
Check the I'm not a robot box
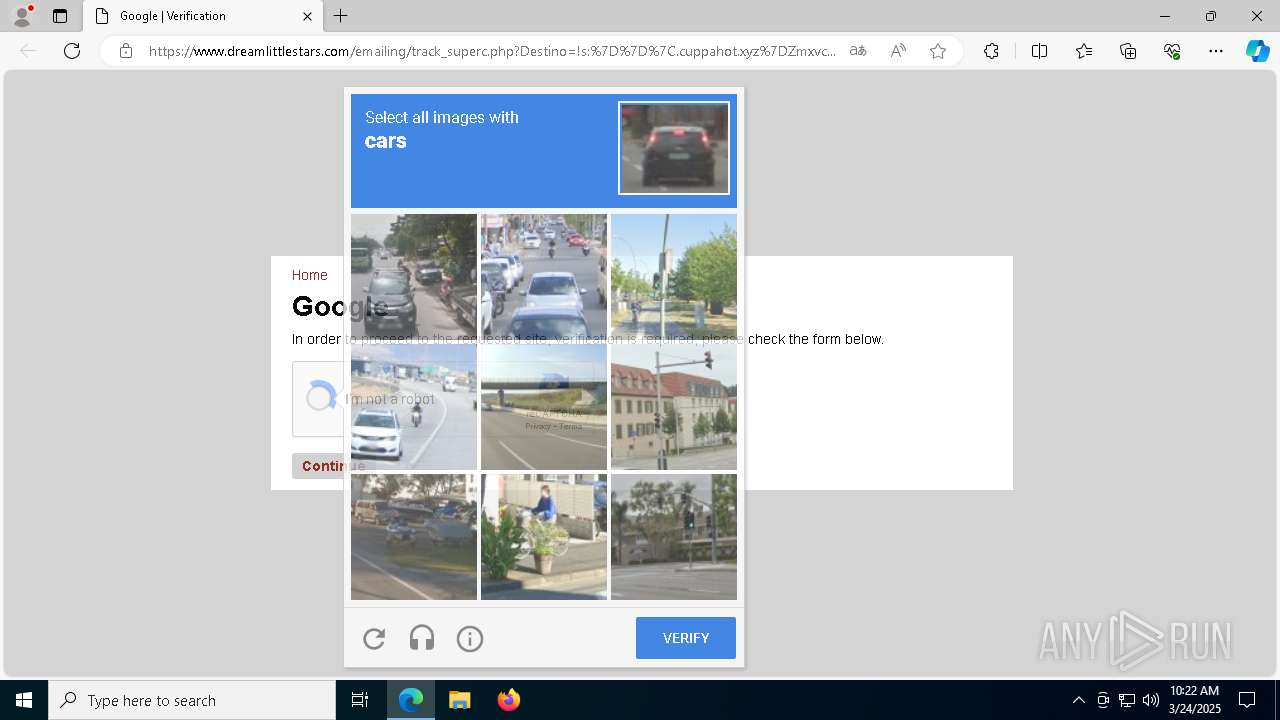[320, 398]
